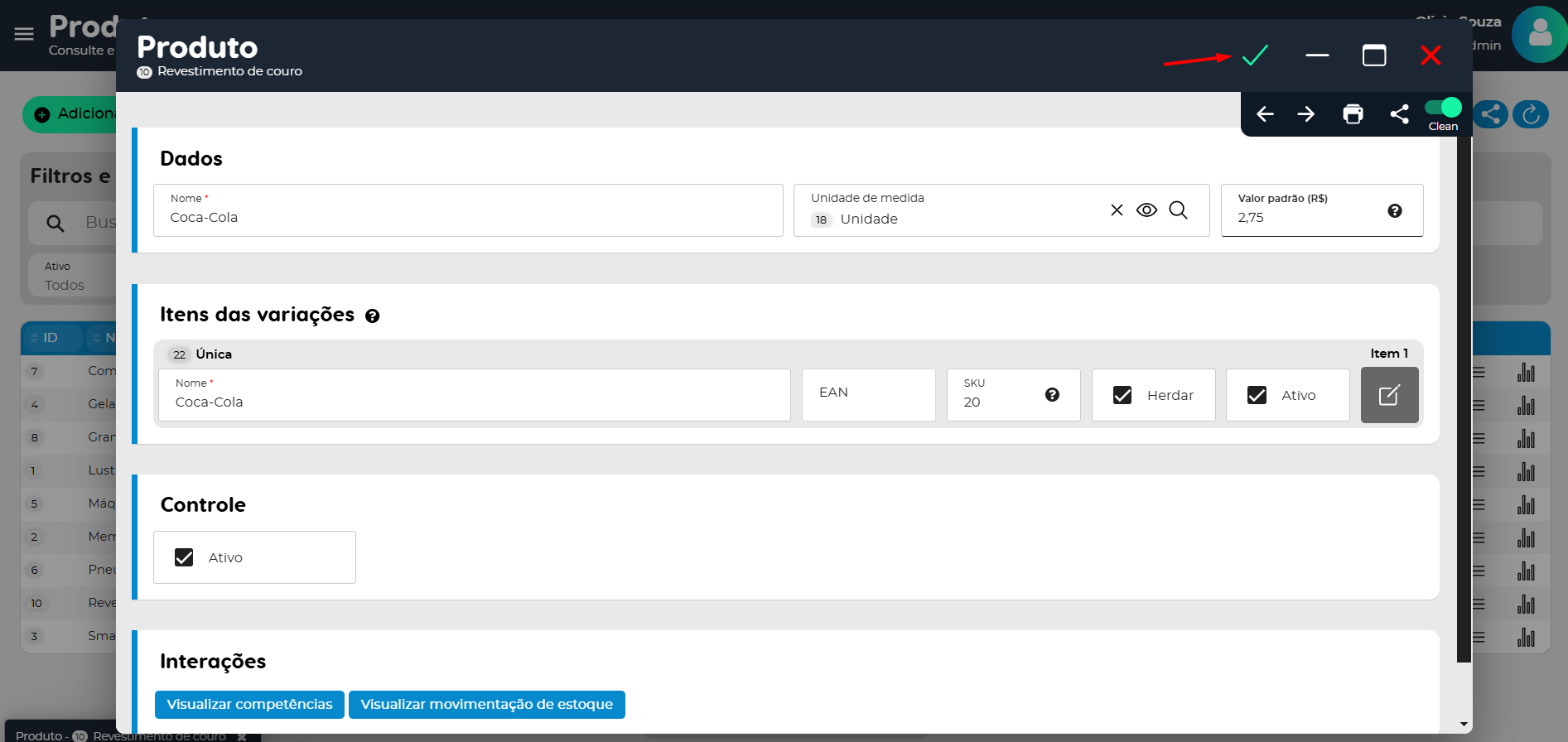
Task: Open the hamburger main menu
Action: (24, 34)
